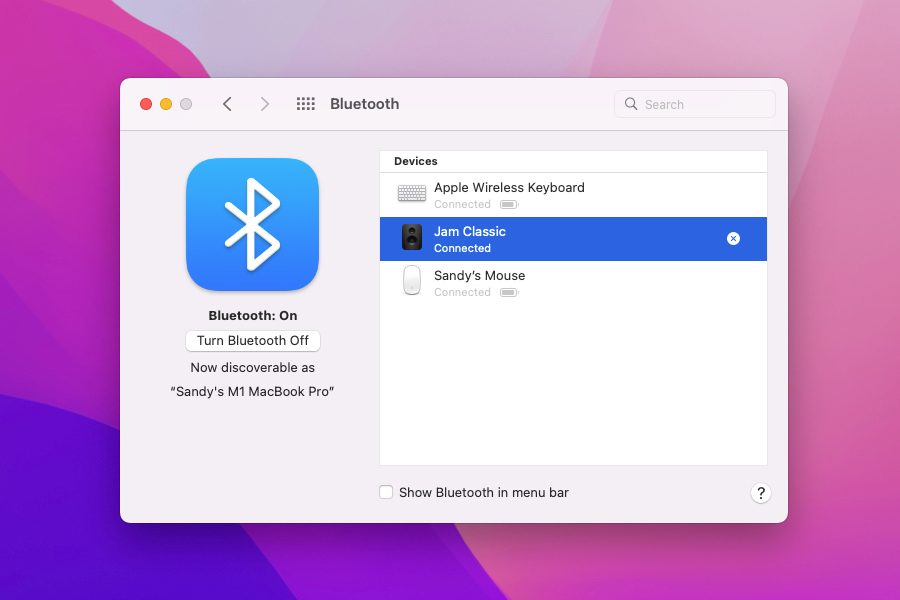Click the large Bluetooth logo icon
Image resolution: width=900 pixels, height=600 pixels.
253,224
